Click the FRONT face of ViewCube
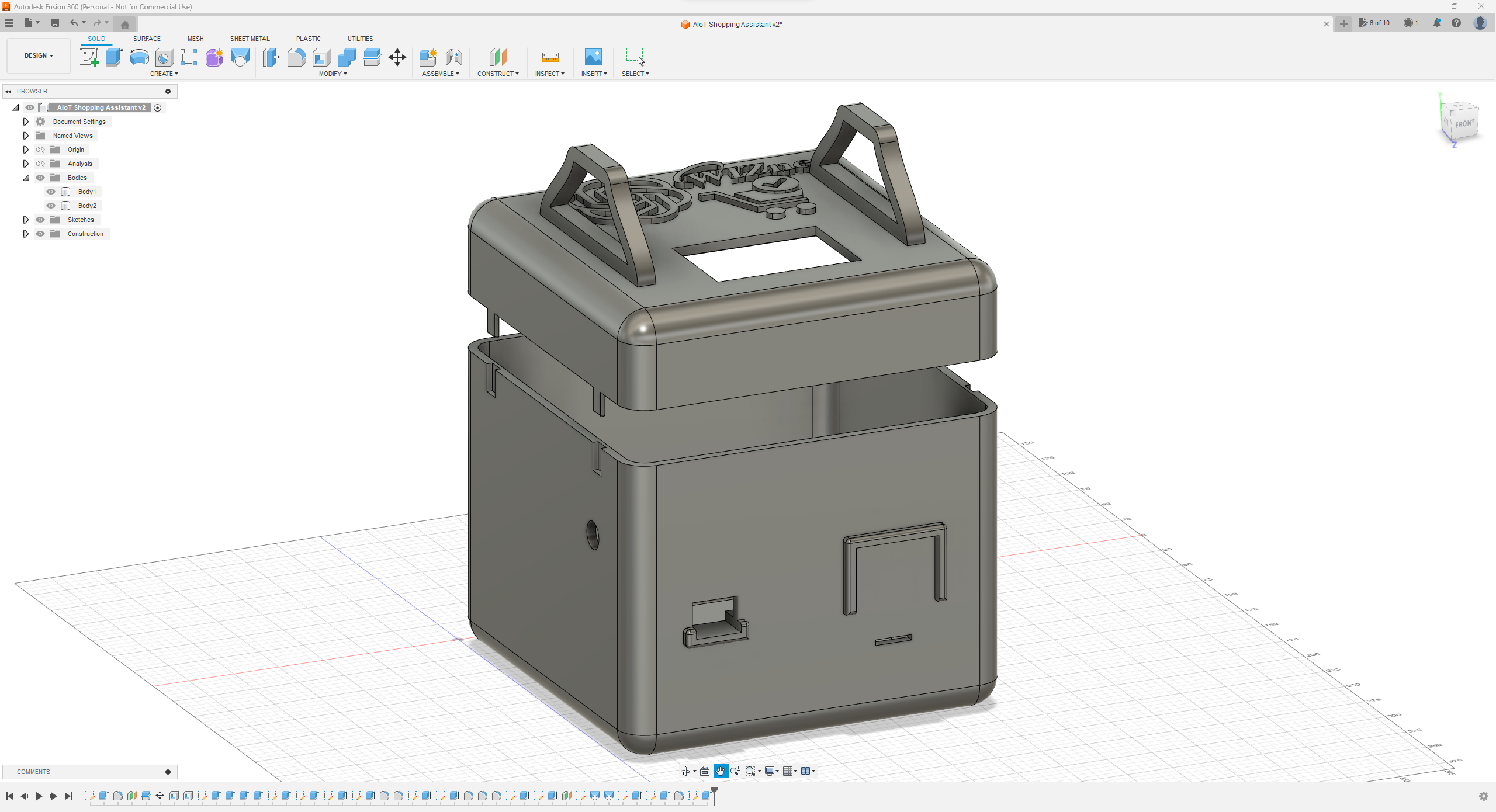Screen dimensions: 1496x812 pos(1464,124)
